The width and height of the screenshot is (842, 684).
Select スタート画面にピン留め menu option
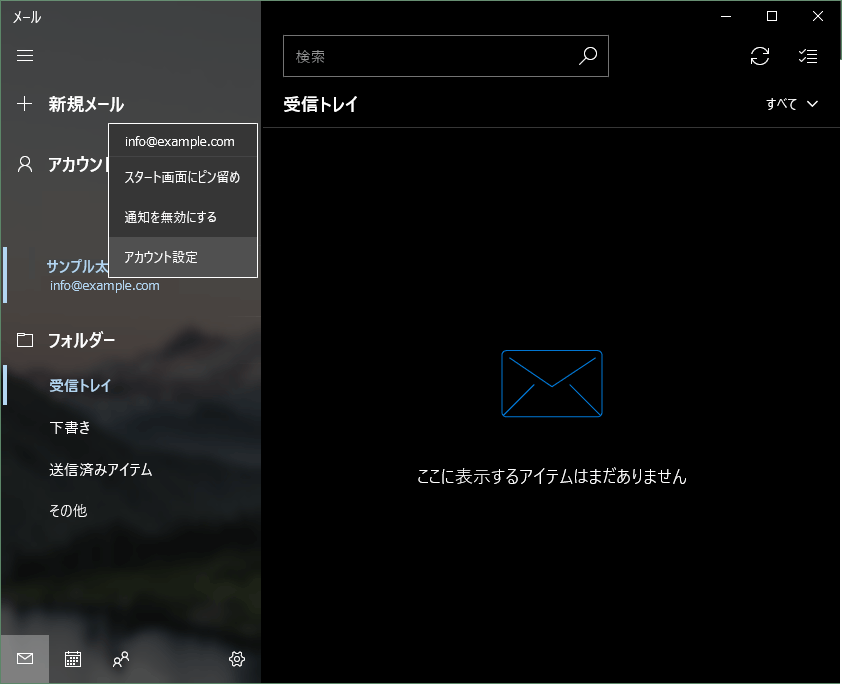pos(182,178)
